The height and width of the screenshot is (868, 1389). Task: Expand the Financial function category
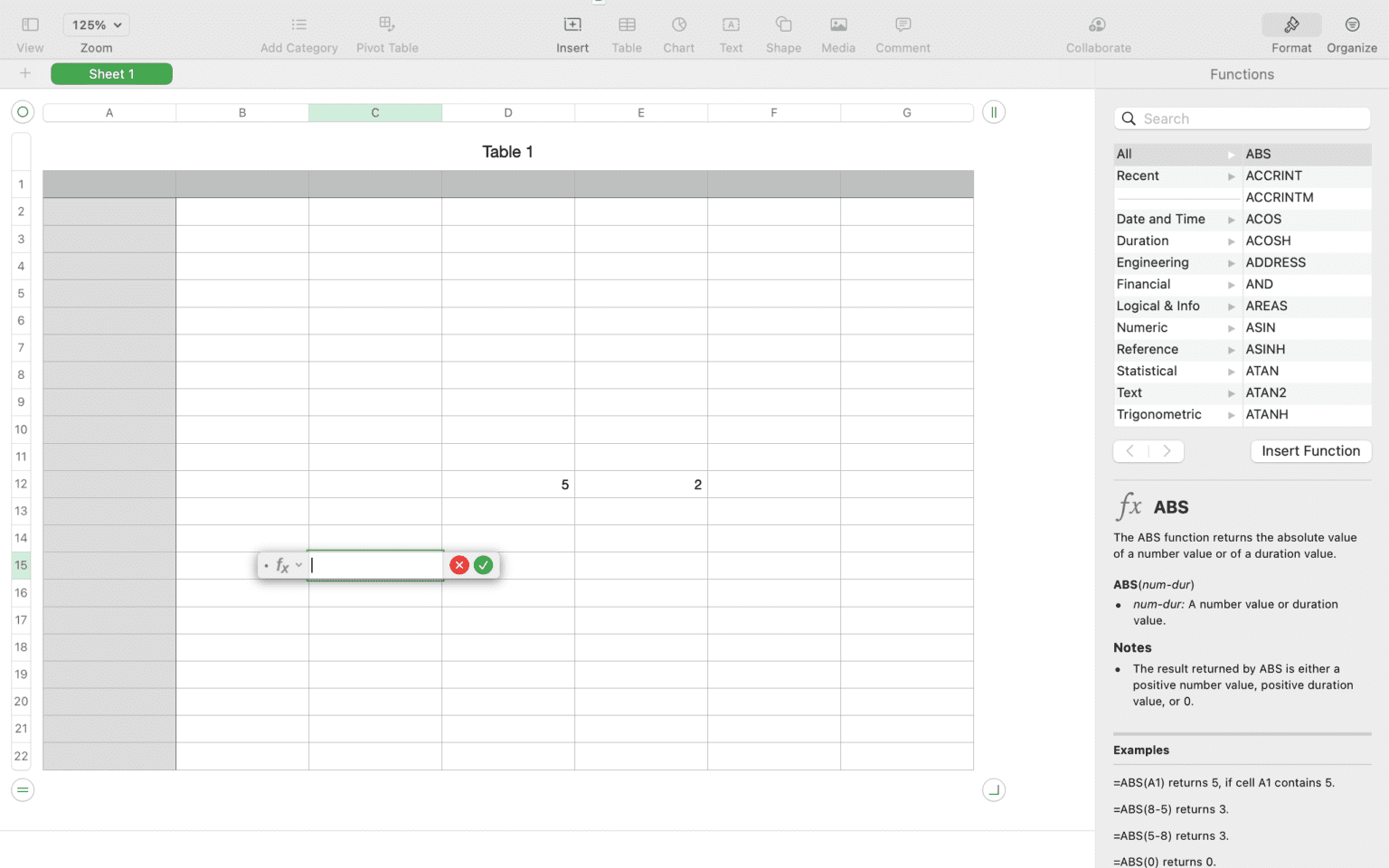coord(1175,284)
